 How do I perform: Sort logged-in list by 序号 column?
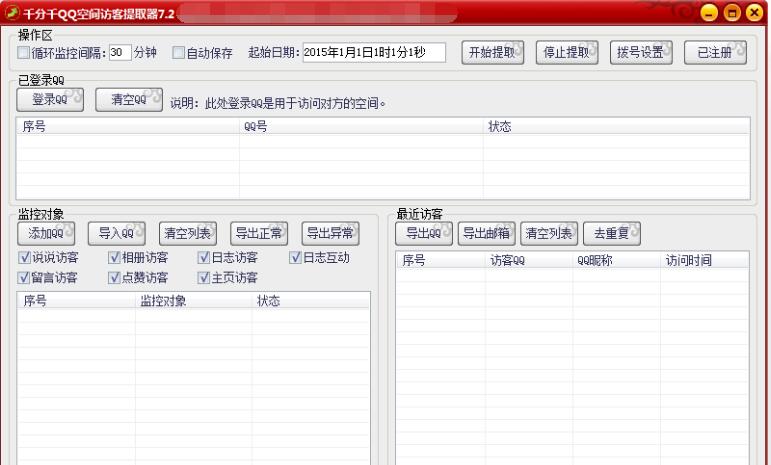click(128, 126)
